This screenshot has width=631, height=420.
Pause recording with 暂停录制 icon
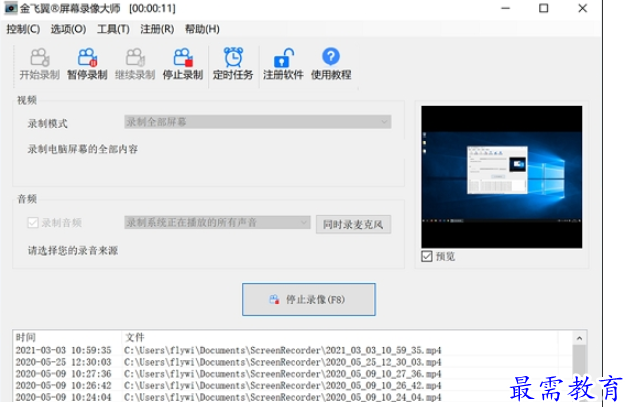click(x=87, y=57)
